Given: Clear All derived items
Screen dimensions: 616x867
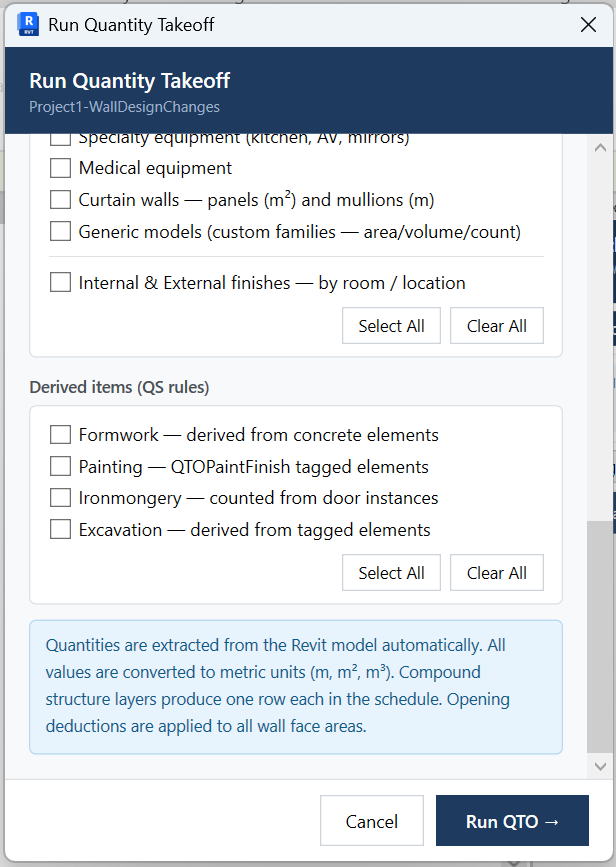Looking at the screenshot, I should (x=497, y=573).
